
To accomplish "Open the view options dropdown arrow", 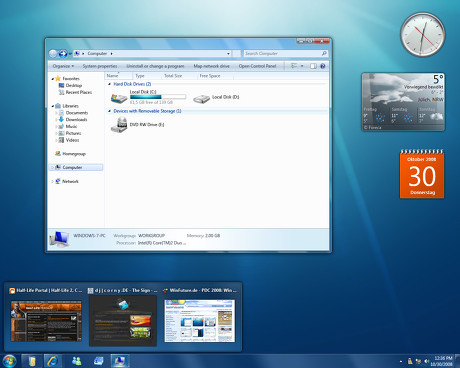I will click(302, 66).
